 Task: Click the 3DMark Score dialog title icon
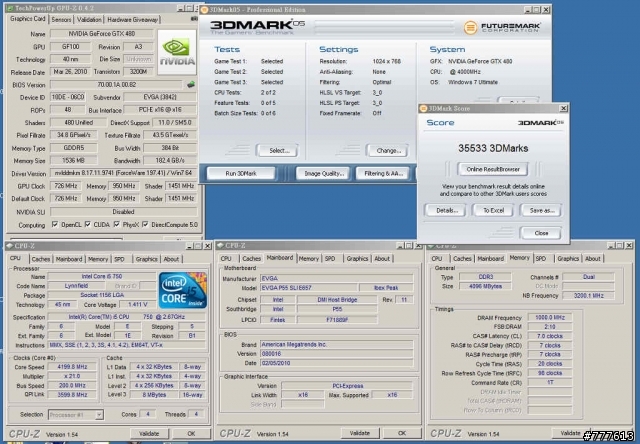[423, 108]
